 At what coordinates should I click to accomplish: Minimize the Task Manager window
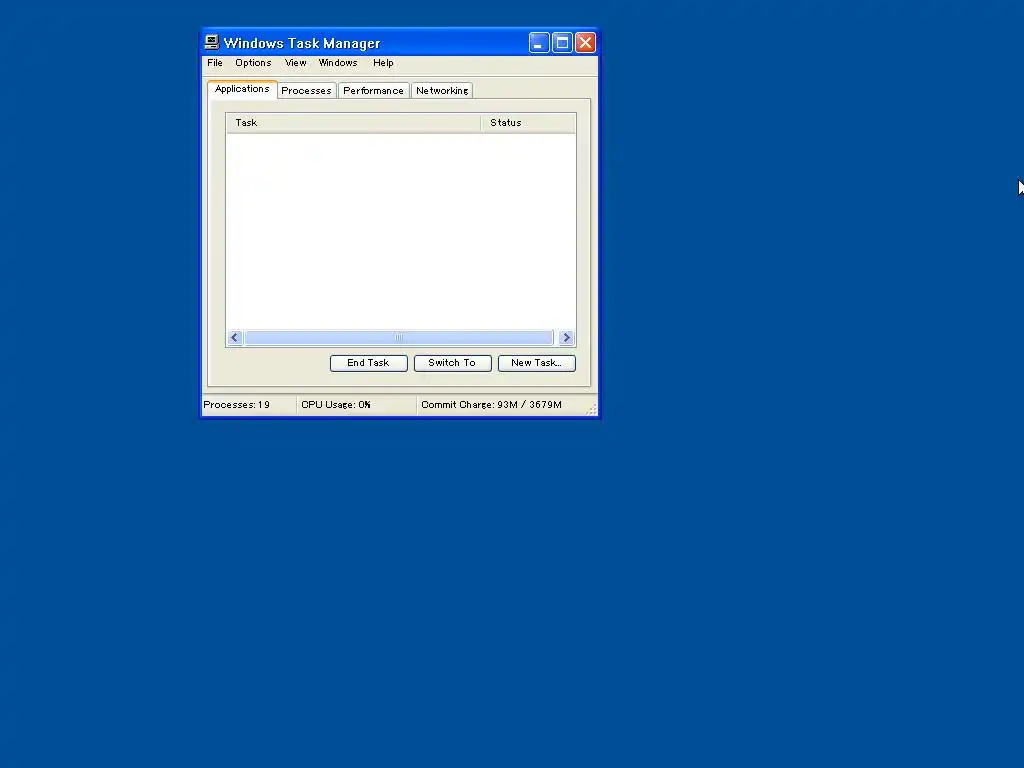(539, 43)
